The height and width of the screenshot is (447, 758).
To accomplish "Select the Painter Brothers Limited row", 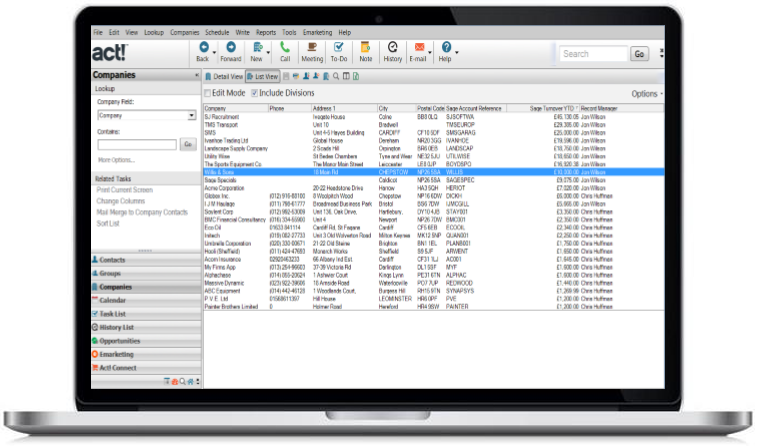I will pos(434,307).
